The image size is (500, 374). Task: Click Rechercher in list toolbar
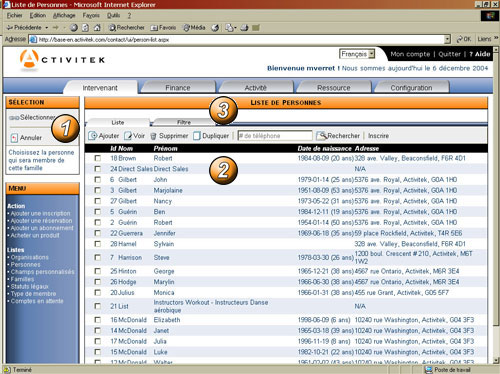tap(338, 136)
